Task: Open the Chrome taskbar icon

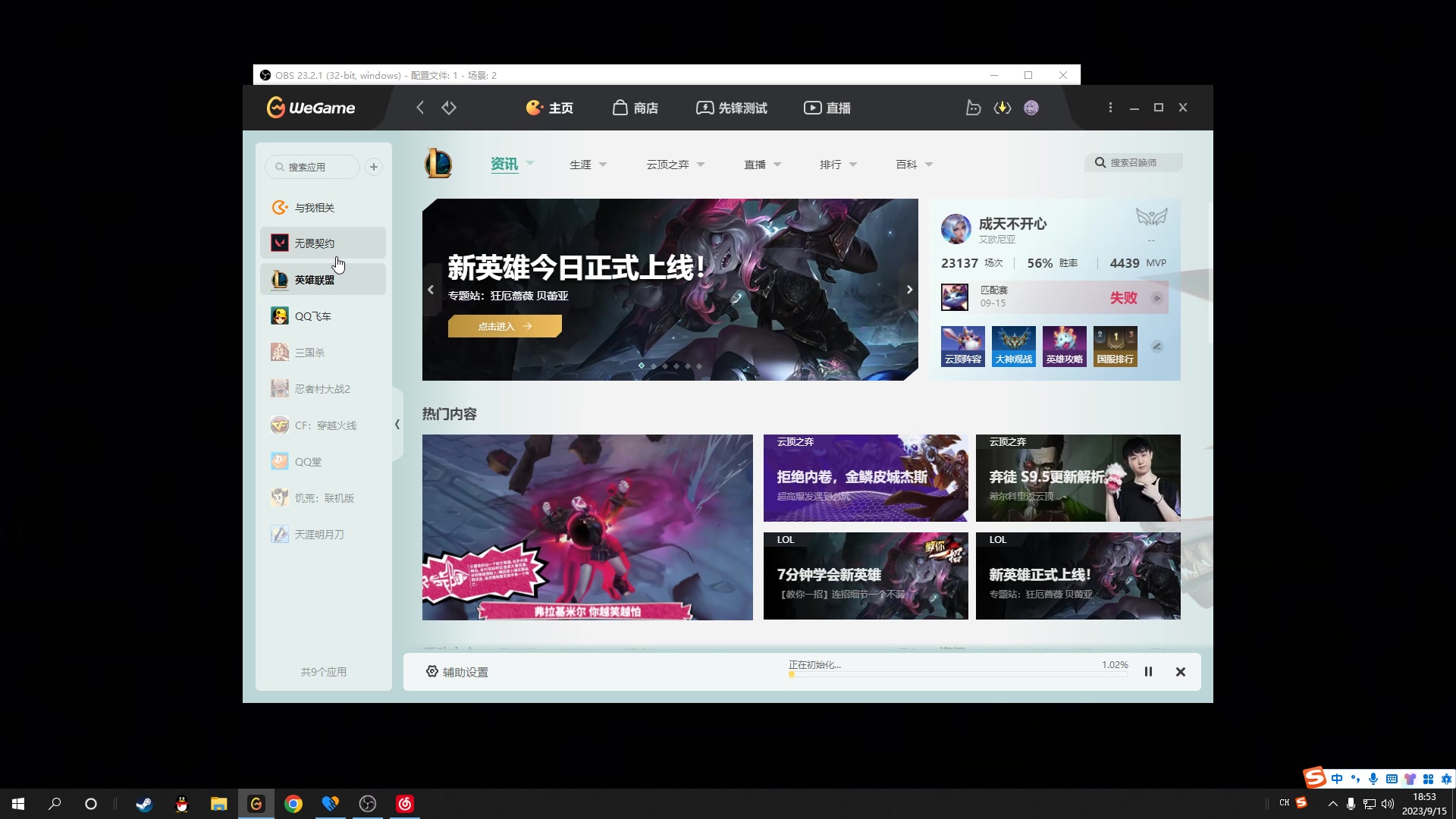Action: click(293, 804)
